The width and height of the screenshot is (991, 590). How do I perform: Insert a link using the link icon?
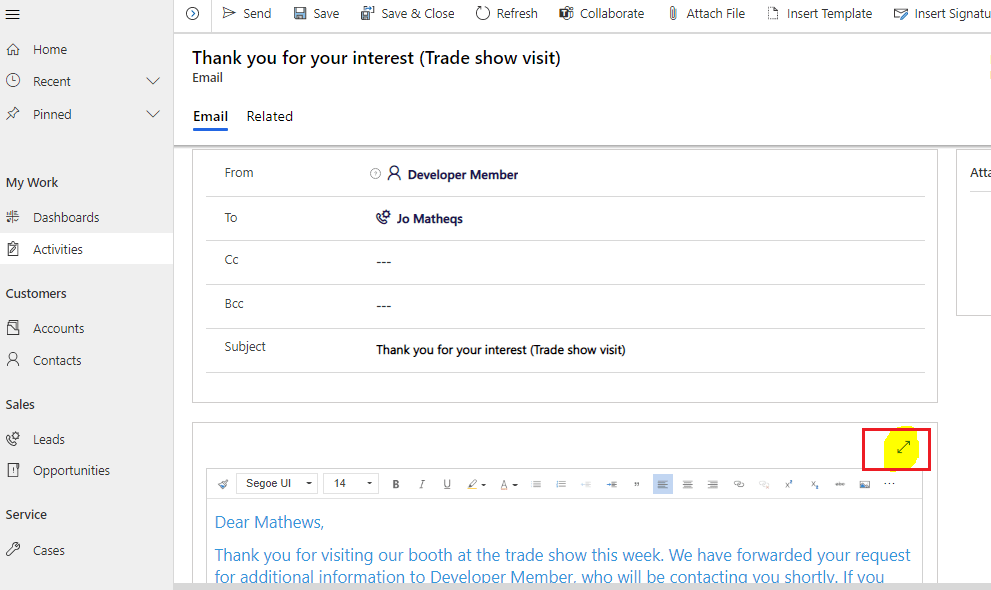point(739,484)
